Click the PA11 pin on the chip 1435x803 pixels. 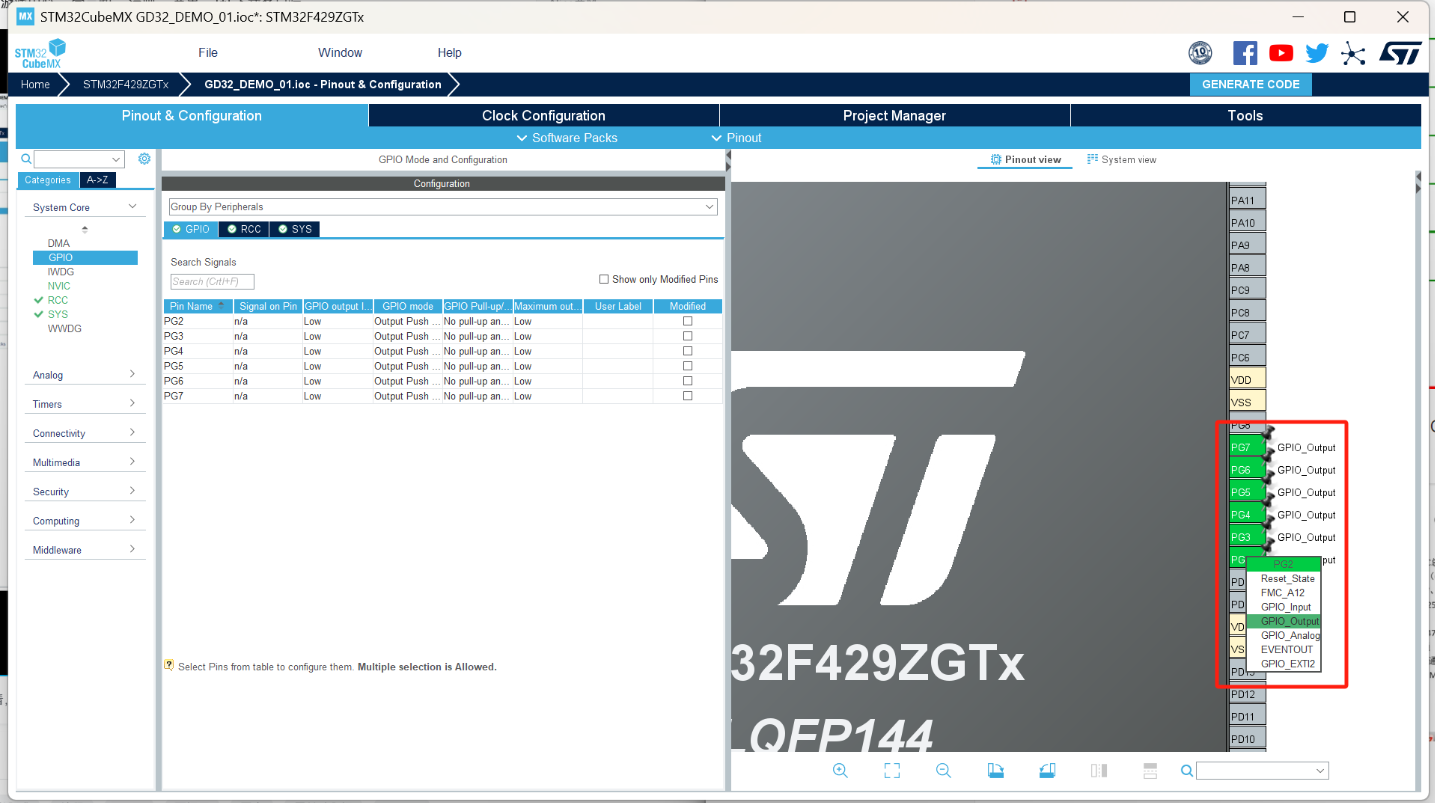tap(1247, 200)
